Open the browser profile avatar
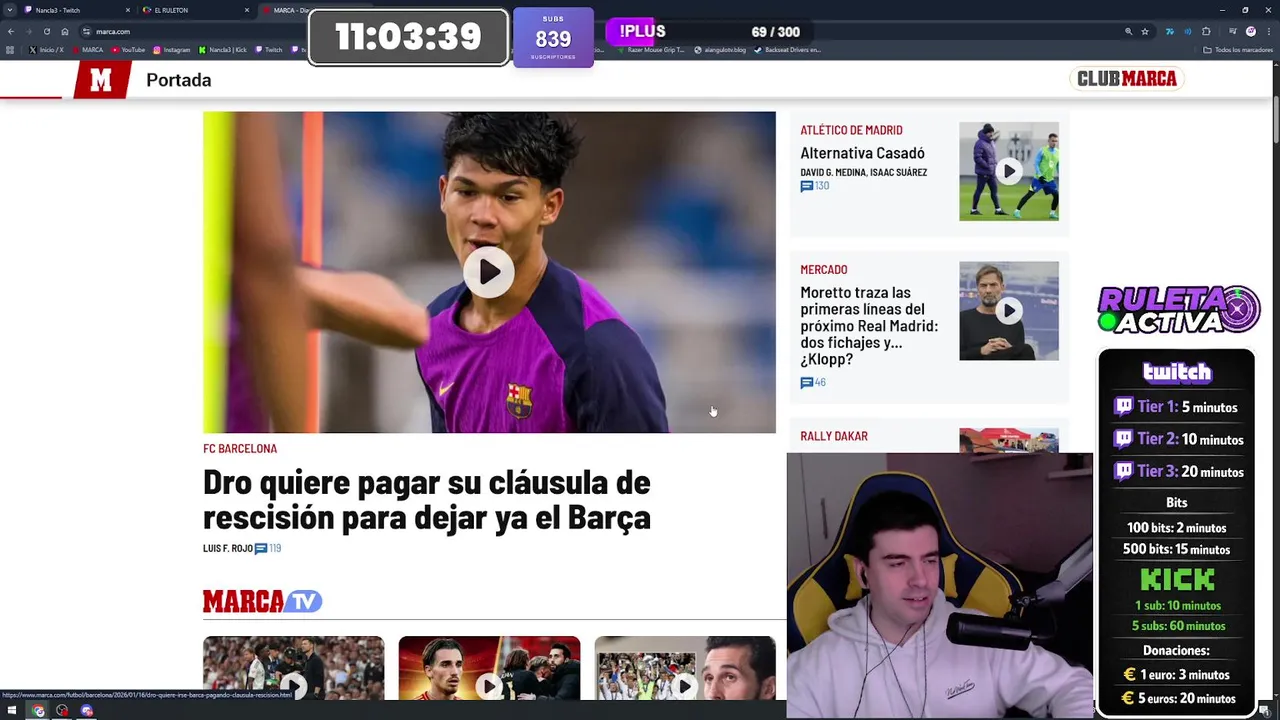This screenshot has width=1280, height=720. pyautogui.click(x=1250, y=31)
